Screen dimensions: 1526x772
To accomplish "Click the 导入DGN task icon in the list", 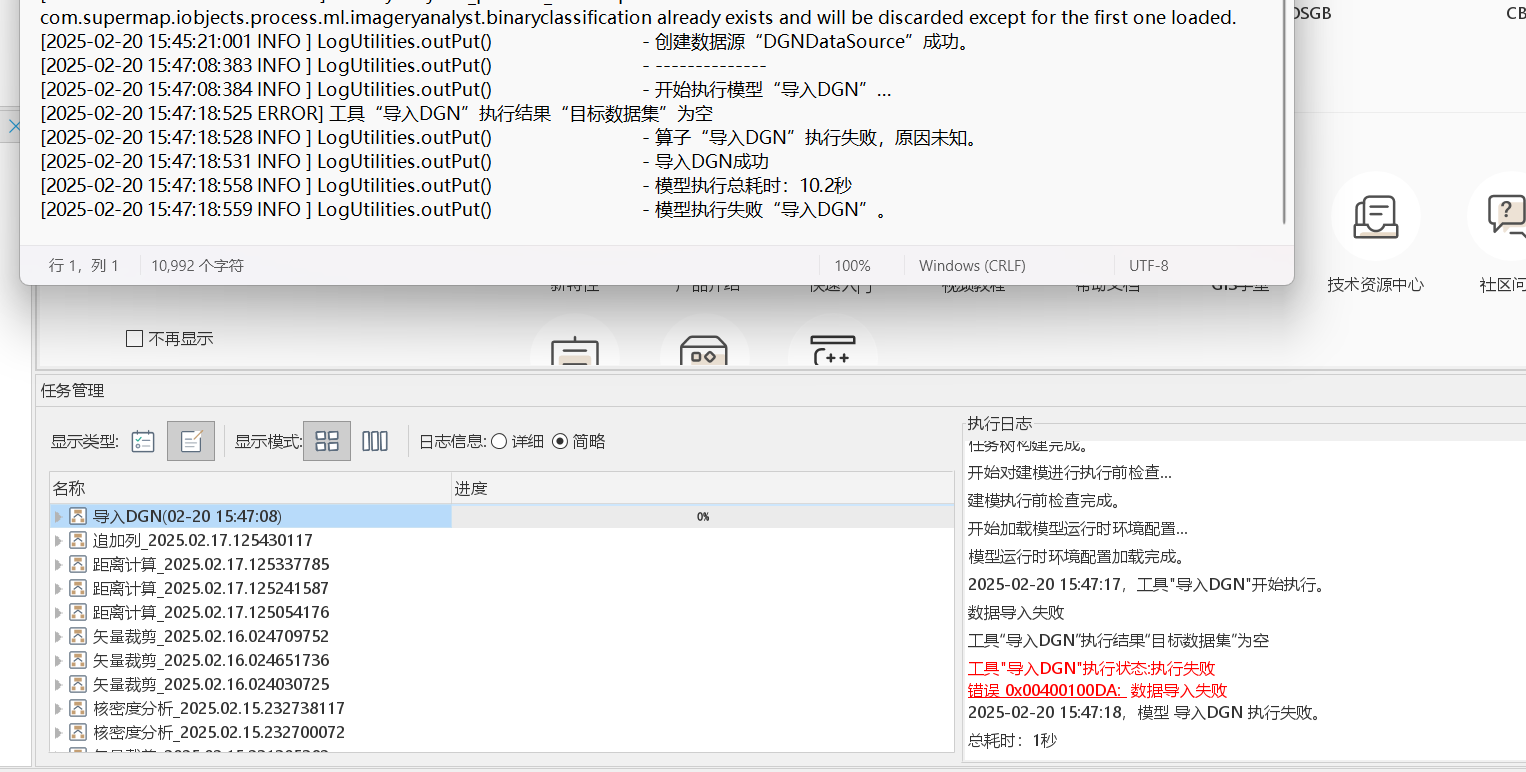I will pos(78,515).
